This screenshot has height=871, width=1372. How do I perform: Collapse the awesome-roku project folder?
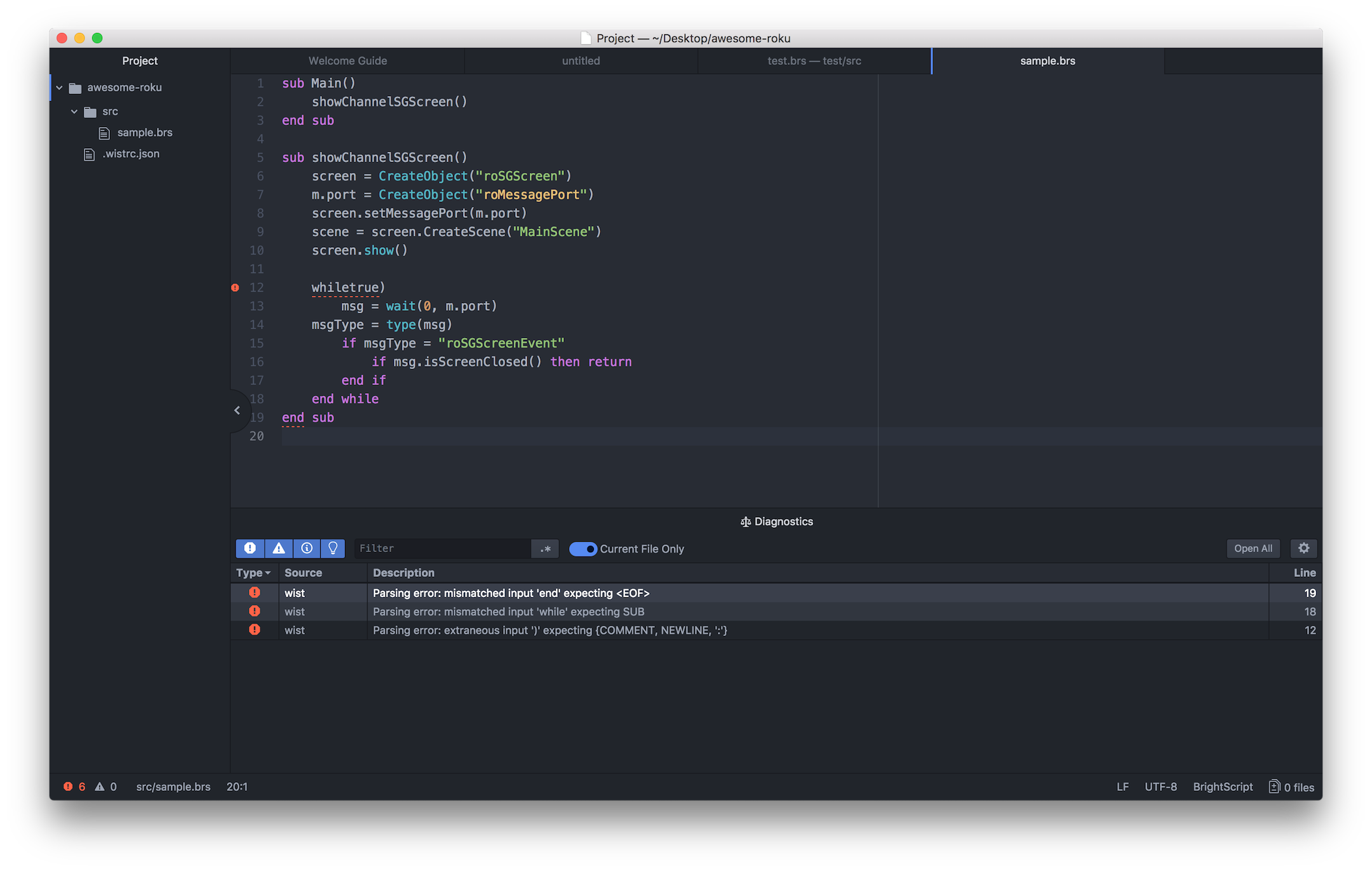pos(59,88)
